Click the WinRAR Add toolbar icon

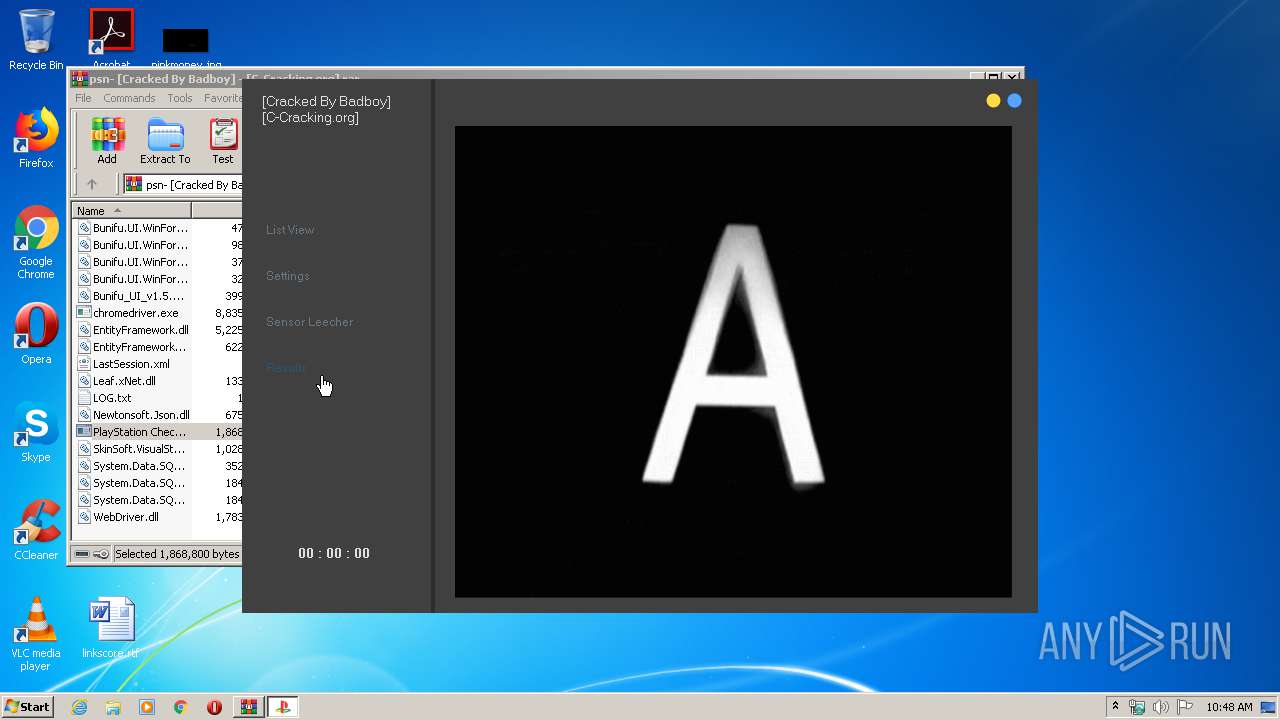pyautogui.click(x=107, y=141)
